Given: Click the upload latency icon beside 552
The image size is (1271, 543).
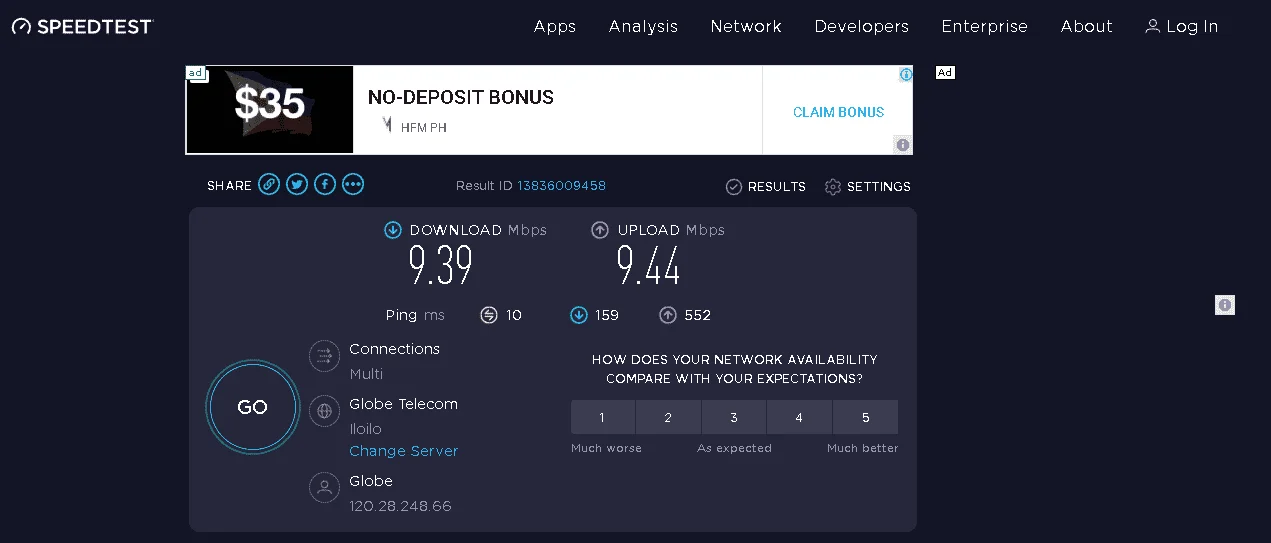Looking at the screenshot, I should pyautogui.click(x=668, y=315).
